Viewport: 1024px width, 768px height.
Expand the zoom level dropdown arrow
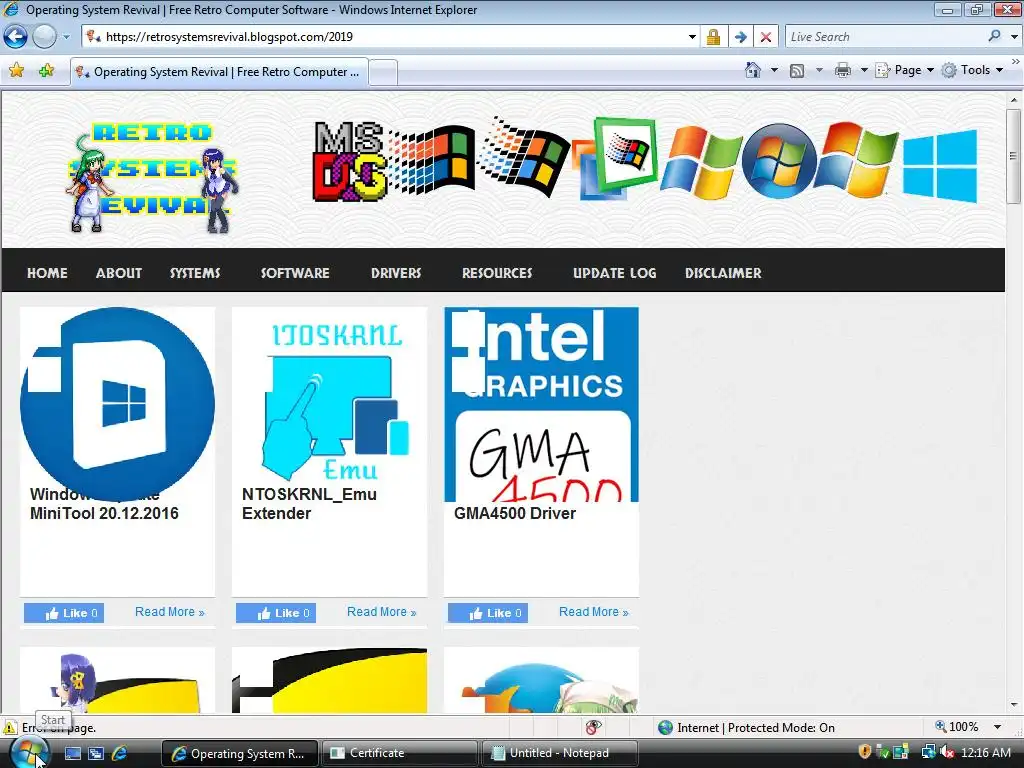tap(997, 727)
